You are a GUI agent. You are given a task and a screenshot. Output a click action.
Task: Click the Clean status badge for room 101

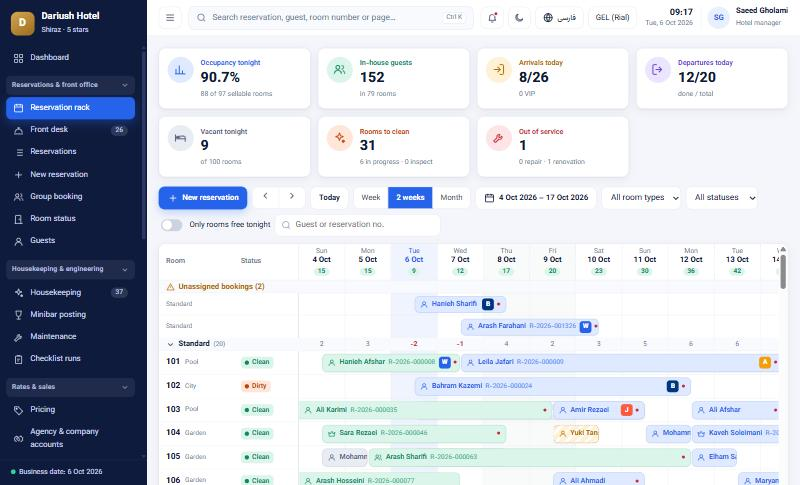click(x=258, y=362)
